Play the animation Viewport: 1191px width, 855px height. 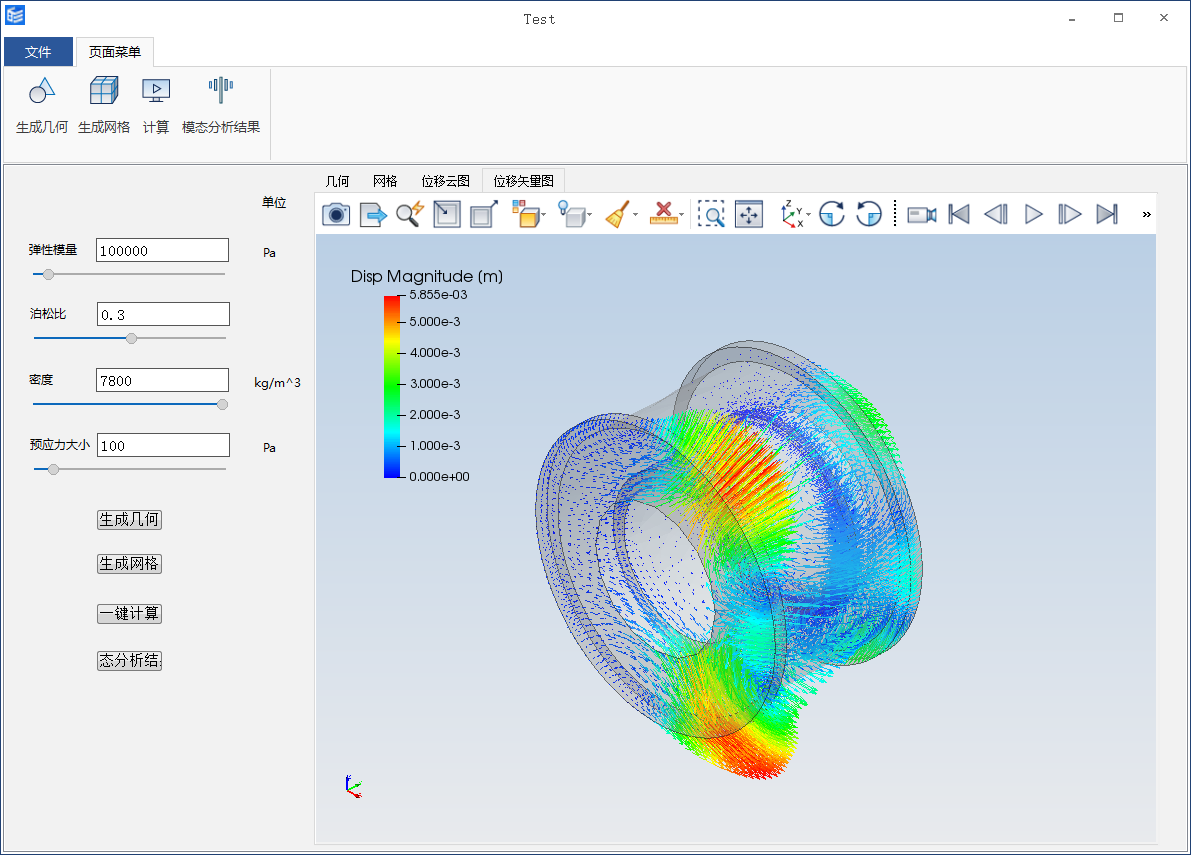pos(1033,214)
